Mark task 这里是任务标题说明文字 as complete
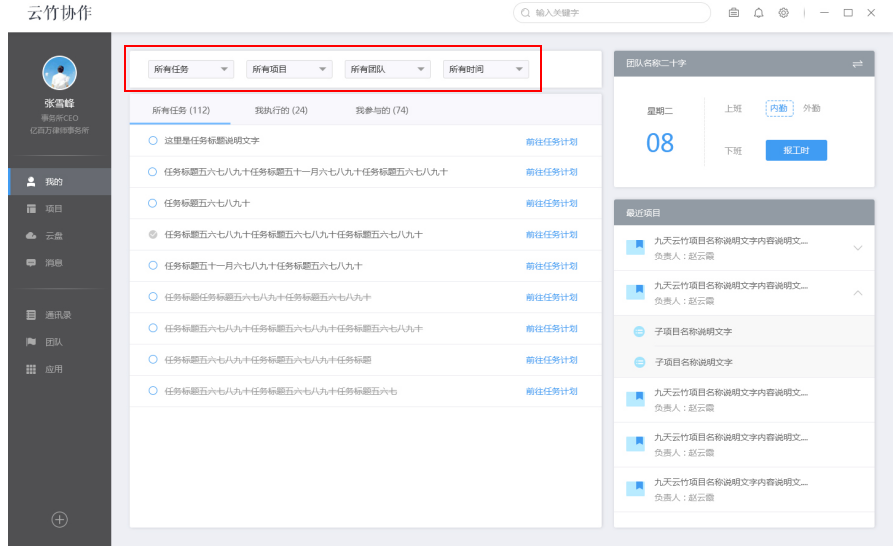Image resolution: width=896 pixels, height=548 pixels. 153,141
